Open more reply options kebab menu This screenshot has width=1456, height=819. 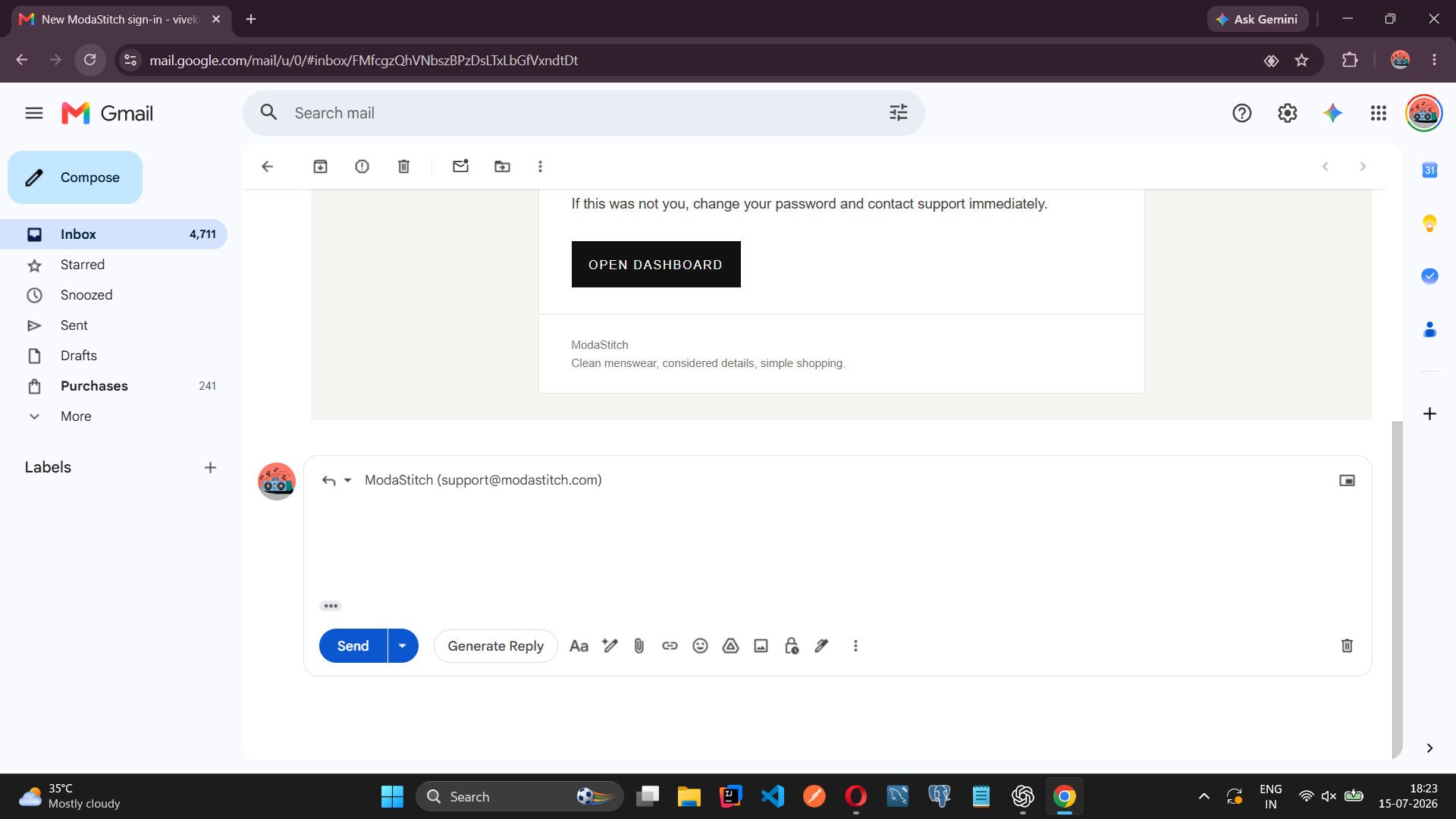coord(855,646)
